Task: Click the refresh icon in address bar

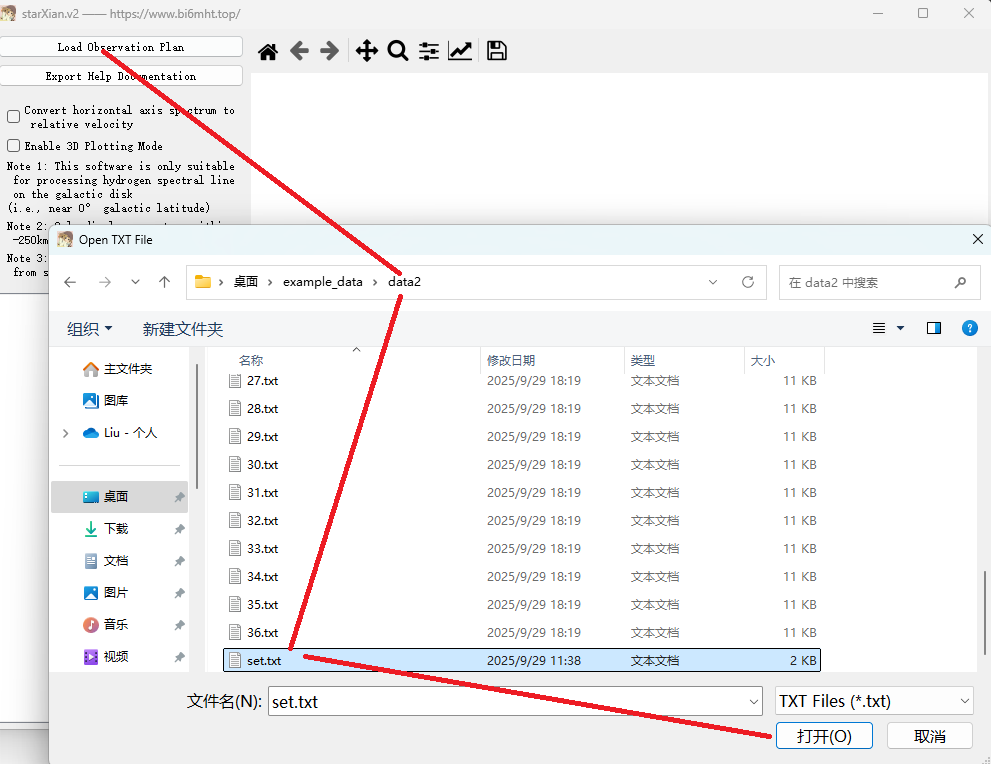Action: [748, 283]
